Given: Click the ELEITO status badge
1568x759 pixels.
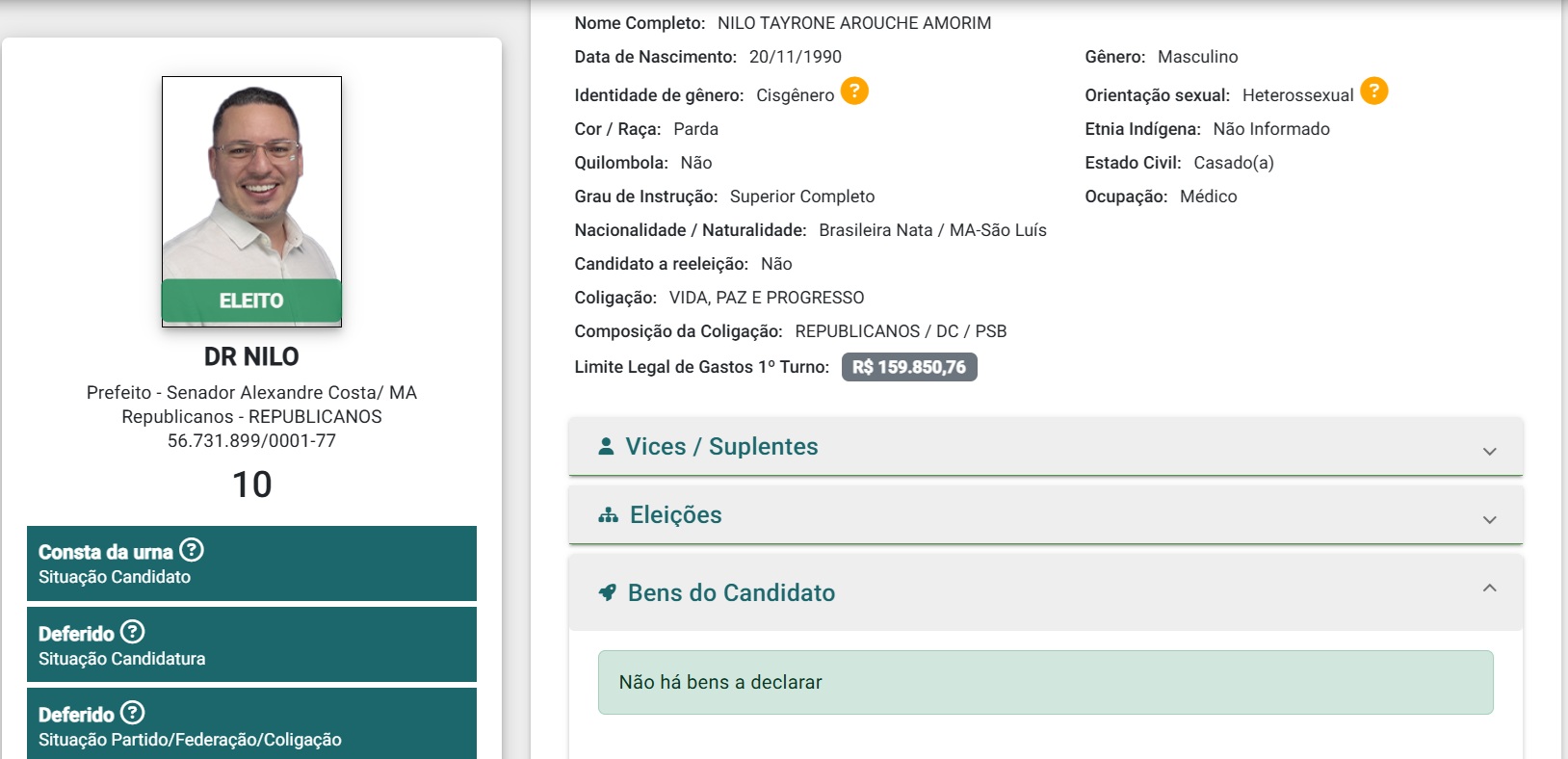Looking at the screenshot, I should pos(251,301).
